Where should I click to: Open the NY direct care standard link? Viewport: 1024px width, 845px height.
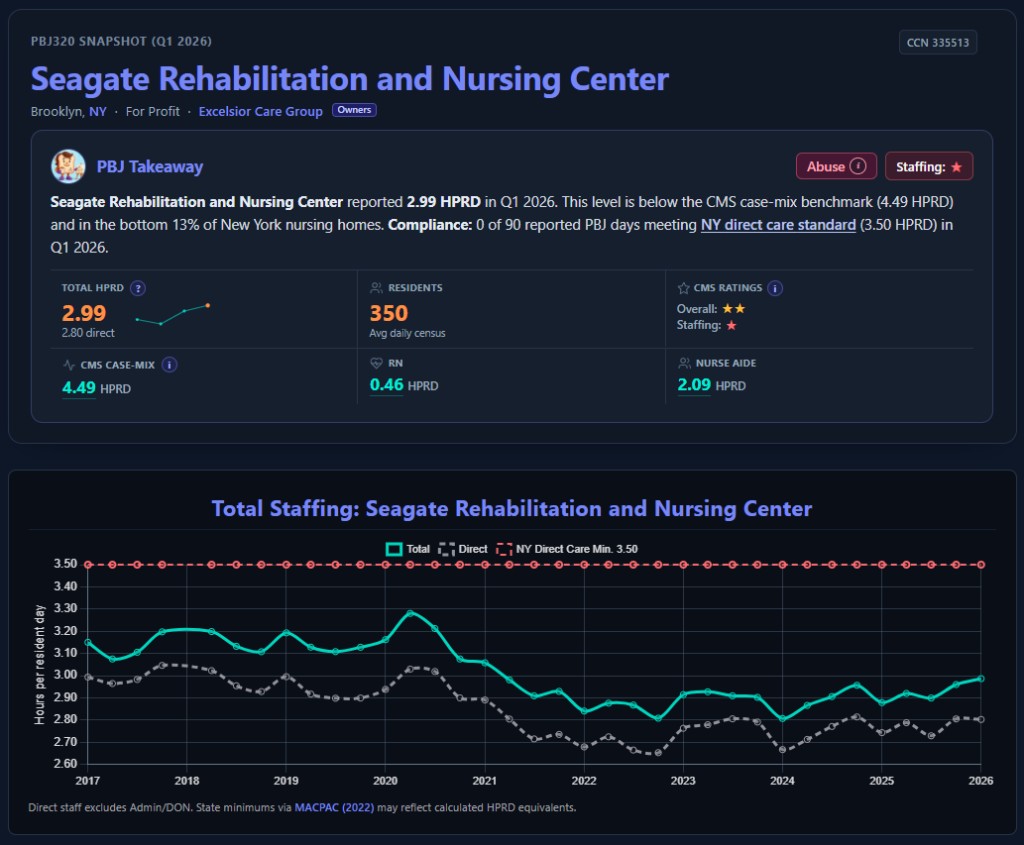(778, 225)
